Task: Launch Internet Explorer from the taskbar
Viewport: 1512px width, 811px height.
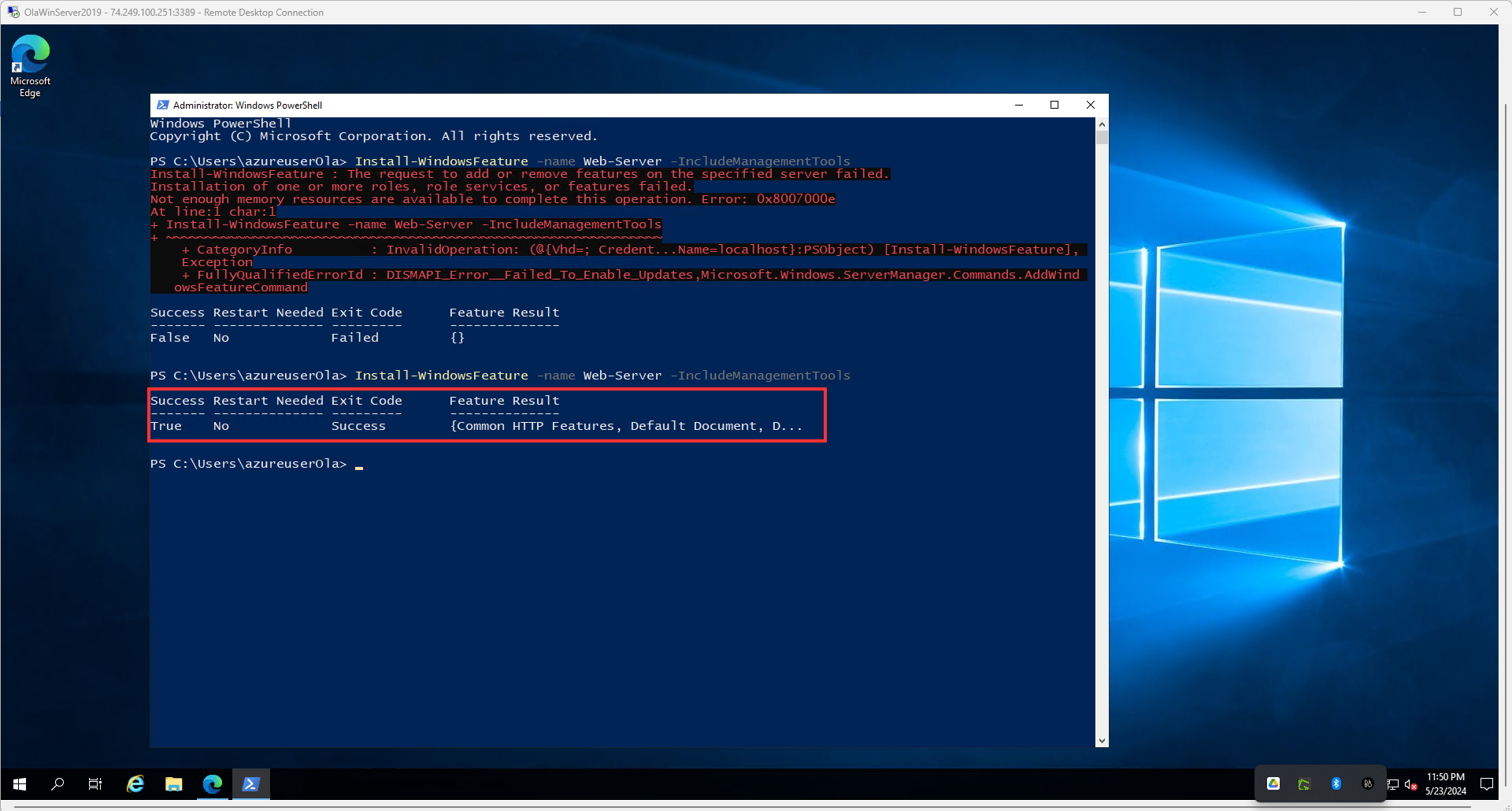Action: coord(135,784)
